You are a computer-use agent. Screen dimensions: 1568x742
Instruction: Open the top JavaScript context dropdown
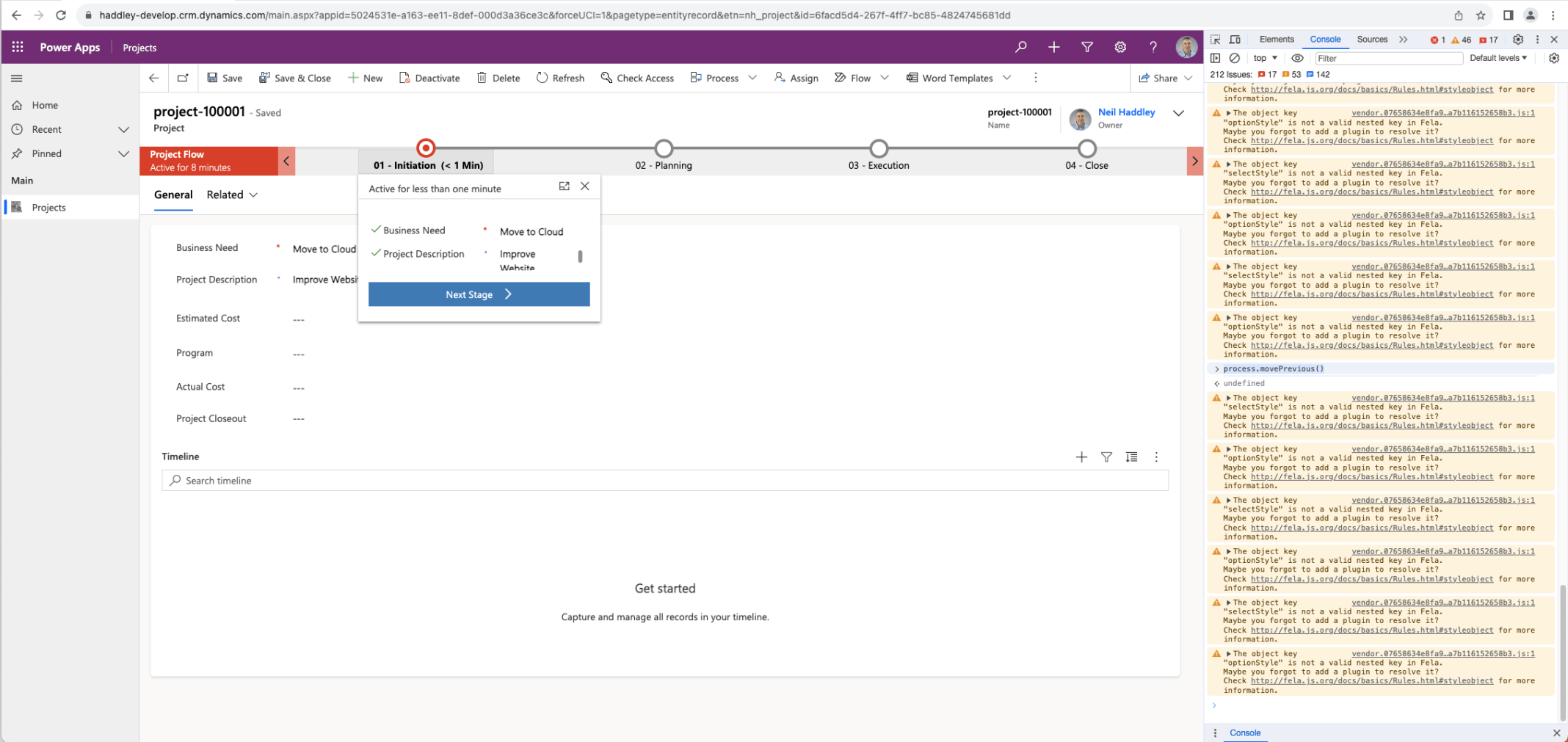(1265, 58)
